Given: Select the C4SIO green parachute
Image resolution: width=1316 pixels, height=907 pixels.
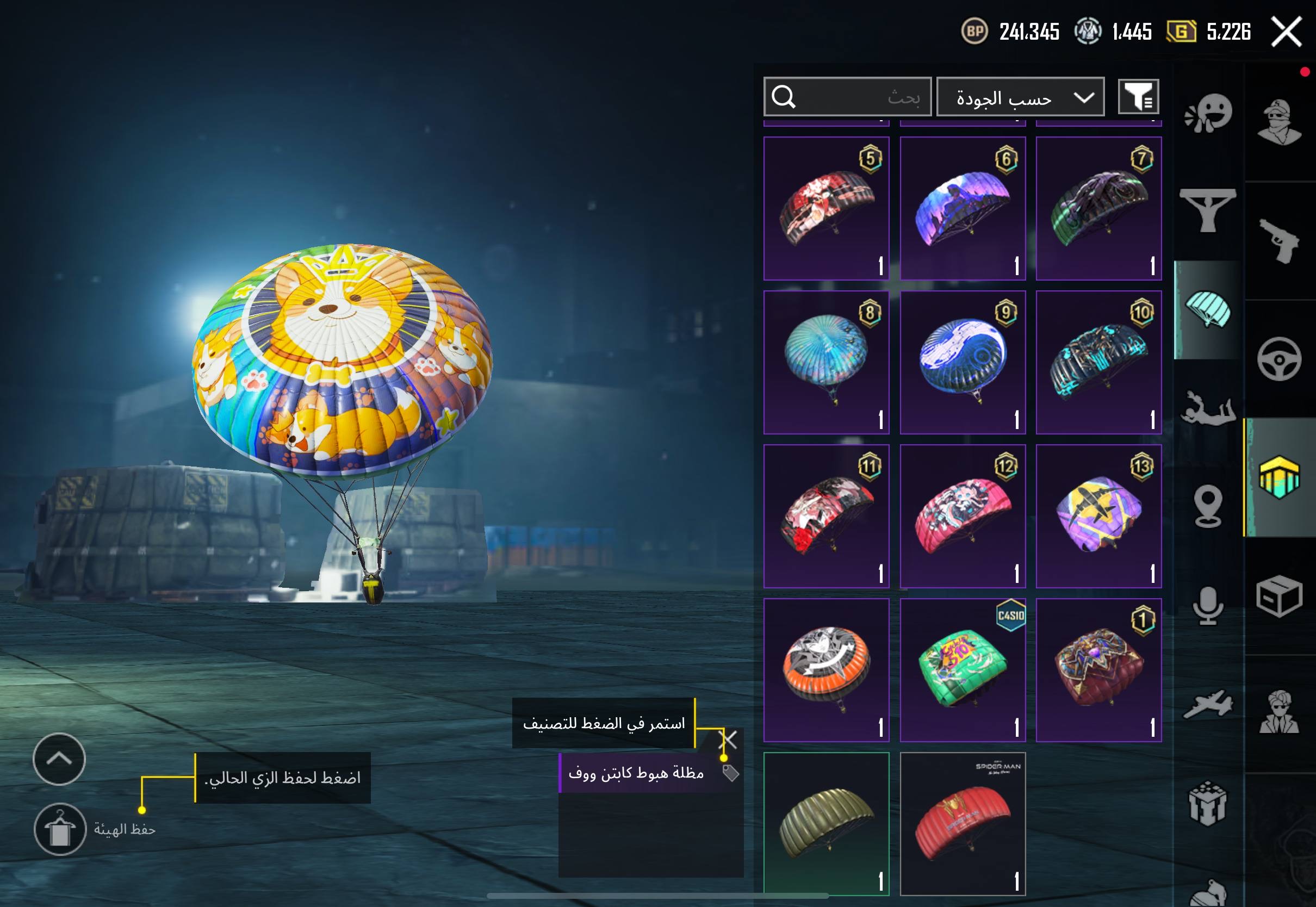Looking at the screenshot, I should (963, 670).
